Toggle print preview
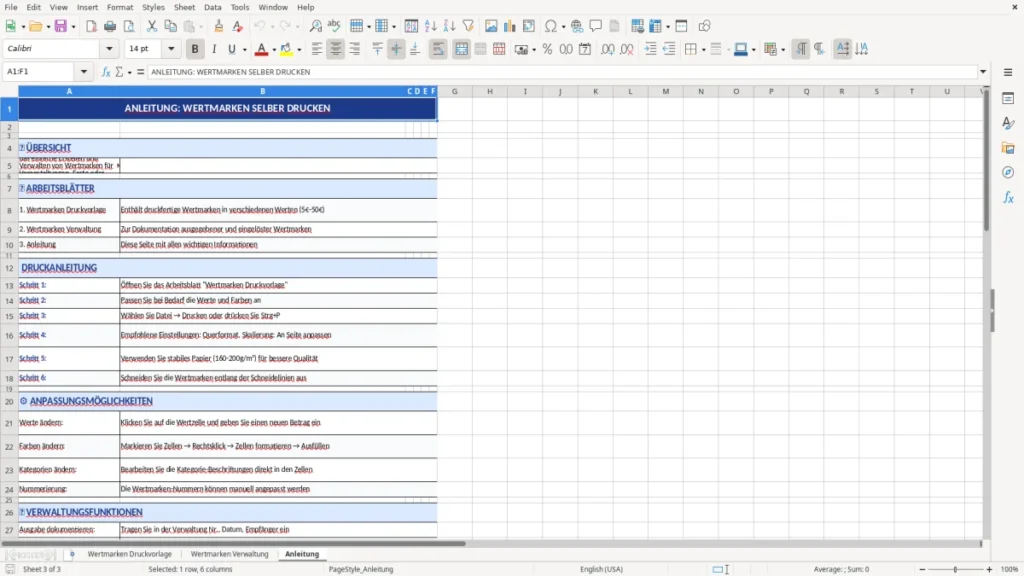The height and width of the screenshot is (576, 1024). [x=129, y=26]
